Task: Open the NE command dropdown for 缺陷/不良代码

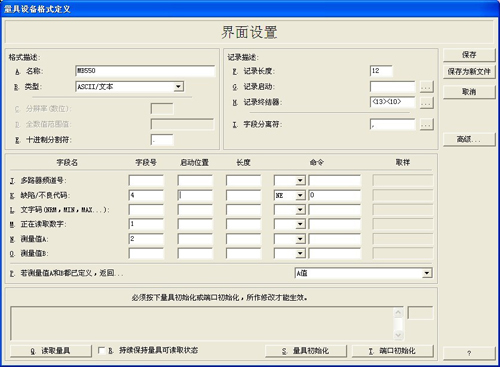Action: point(300,195)
